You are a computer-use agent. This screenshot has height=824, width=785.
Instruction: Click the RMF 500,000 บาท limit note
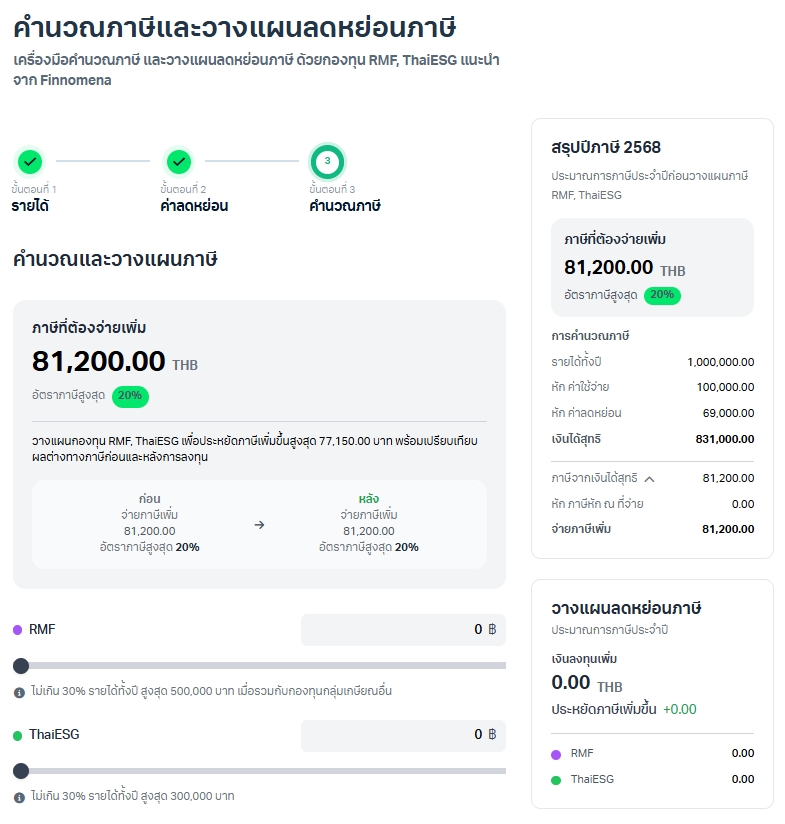pos(211,691)
